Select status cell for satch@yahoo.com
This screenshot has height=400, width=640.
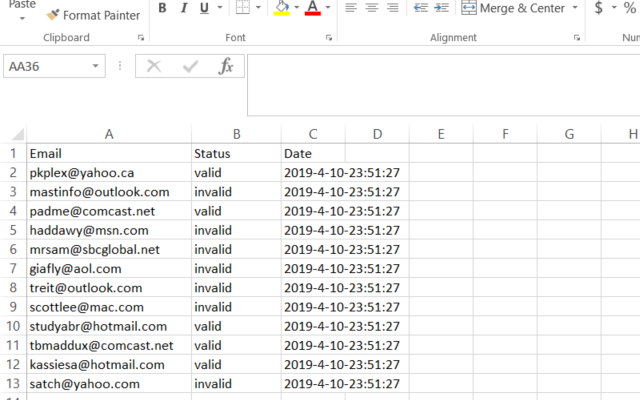[x=236, y=384]
